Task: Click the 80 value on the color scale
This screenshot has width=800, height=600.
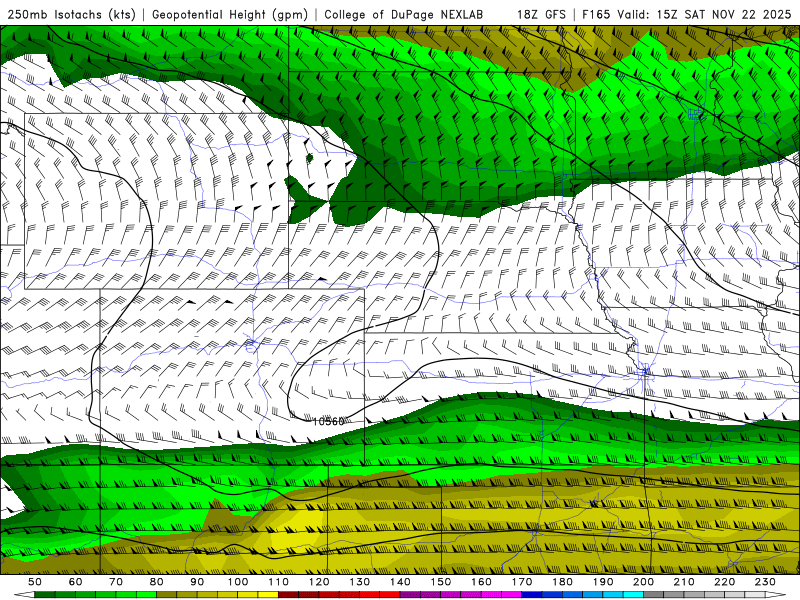Action: 157,582
